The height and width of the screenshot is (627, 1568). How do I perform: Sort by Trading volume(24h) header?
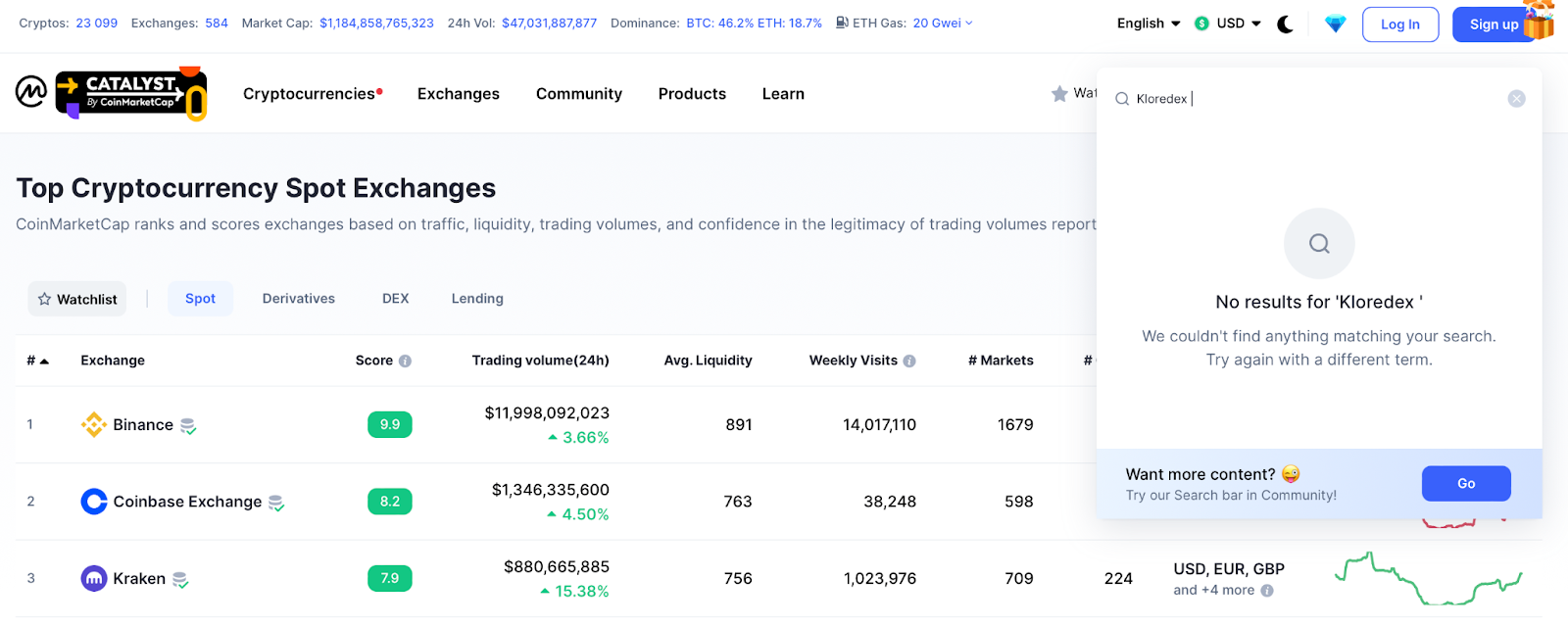coord(541,361)
